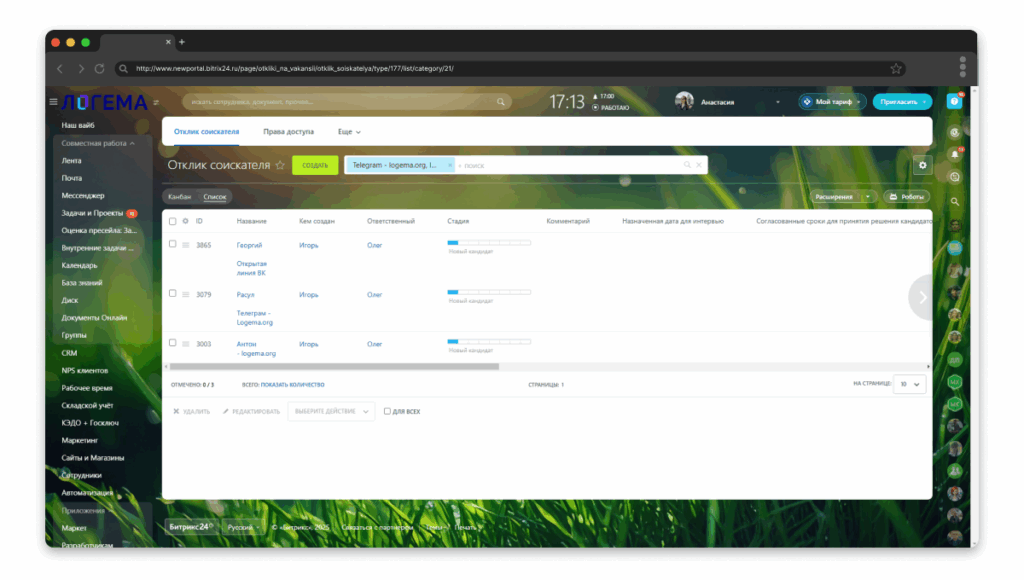Image resolution: width=1024 pixels, height=580 pixels.
Task: Open the rows-per-page dropdown
Action: pyautogui.click(x=910, y=384)
